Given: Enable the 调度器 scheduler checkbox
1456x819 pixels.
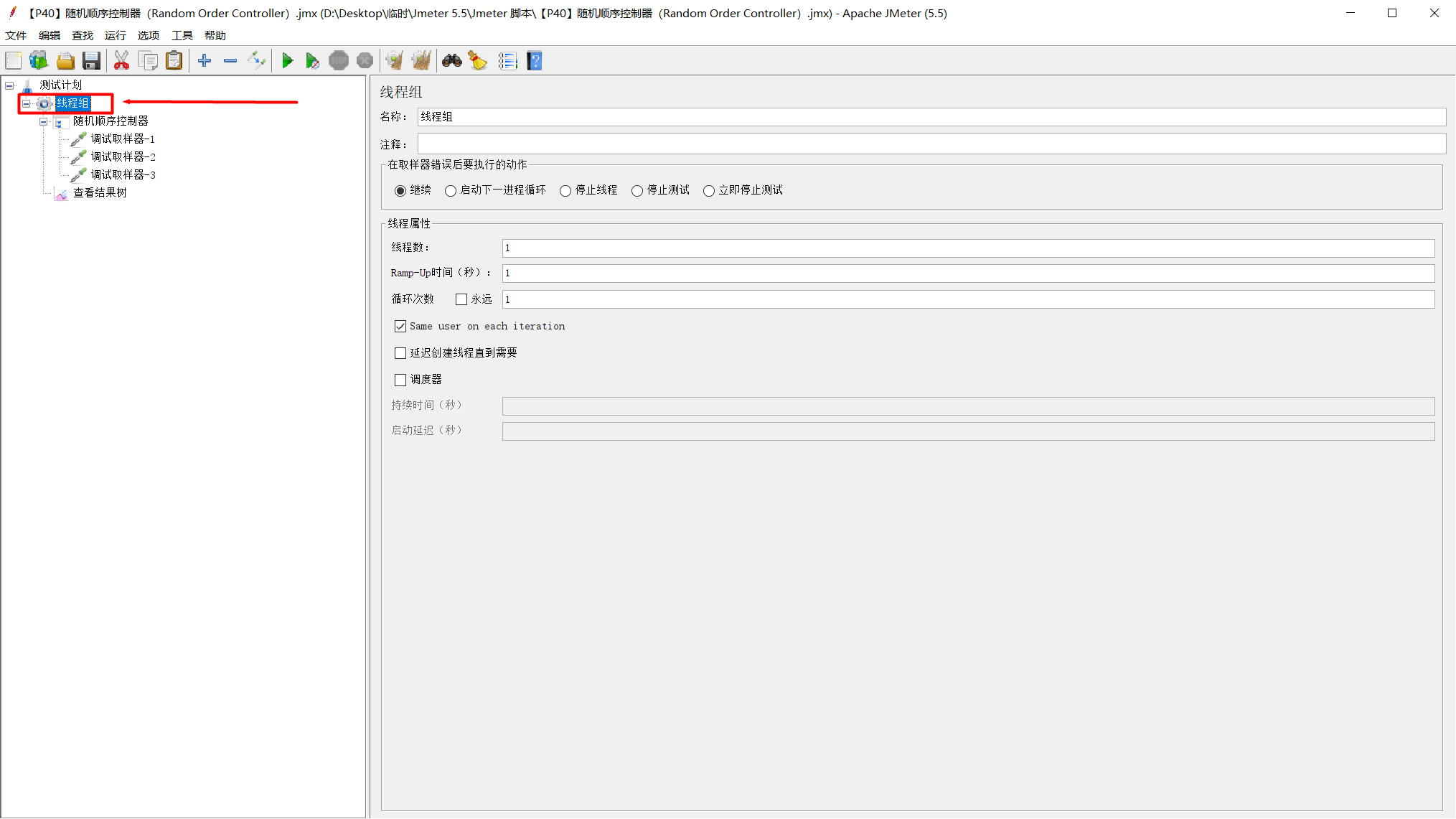Looking at the screenshot, I should 400,380.
